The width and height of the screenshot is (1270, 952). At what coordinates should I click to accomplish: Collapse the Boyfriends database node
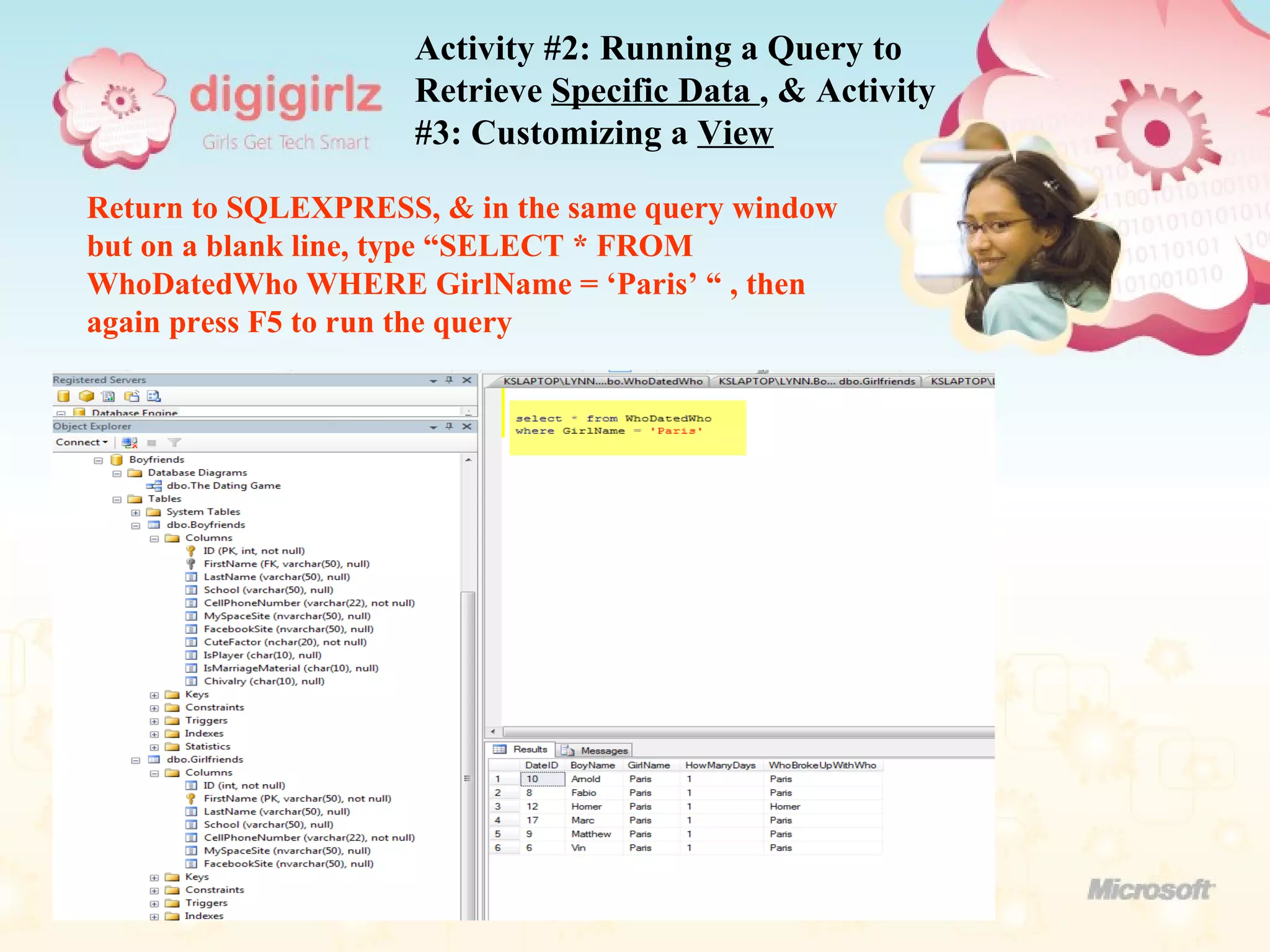pyautogui.click(x=98, y=461)
